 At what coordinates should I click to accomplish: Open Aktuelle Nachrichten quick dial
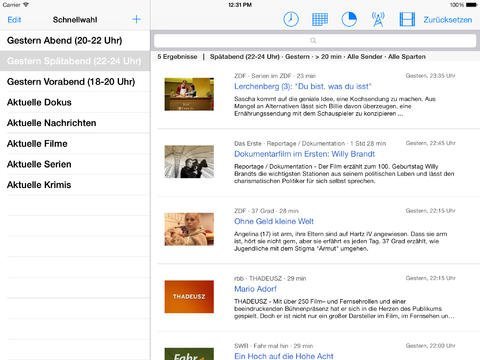pos(75,123)
